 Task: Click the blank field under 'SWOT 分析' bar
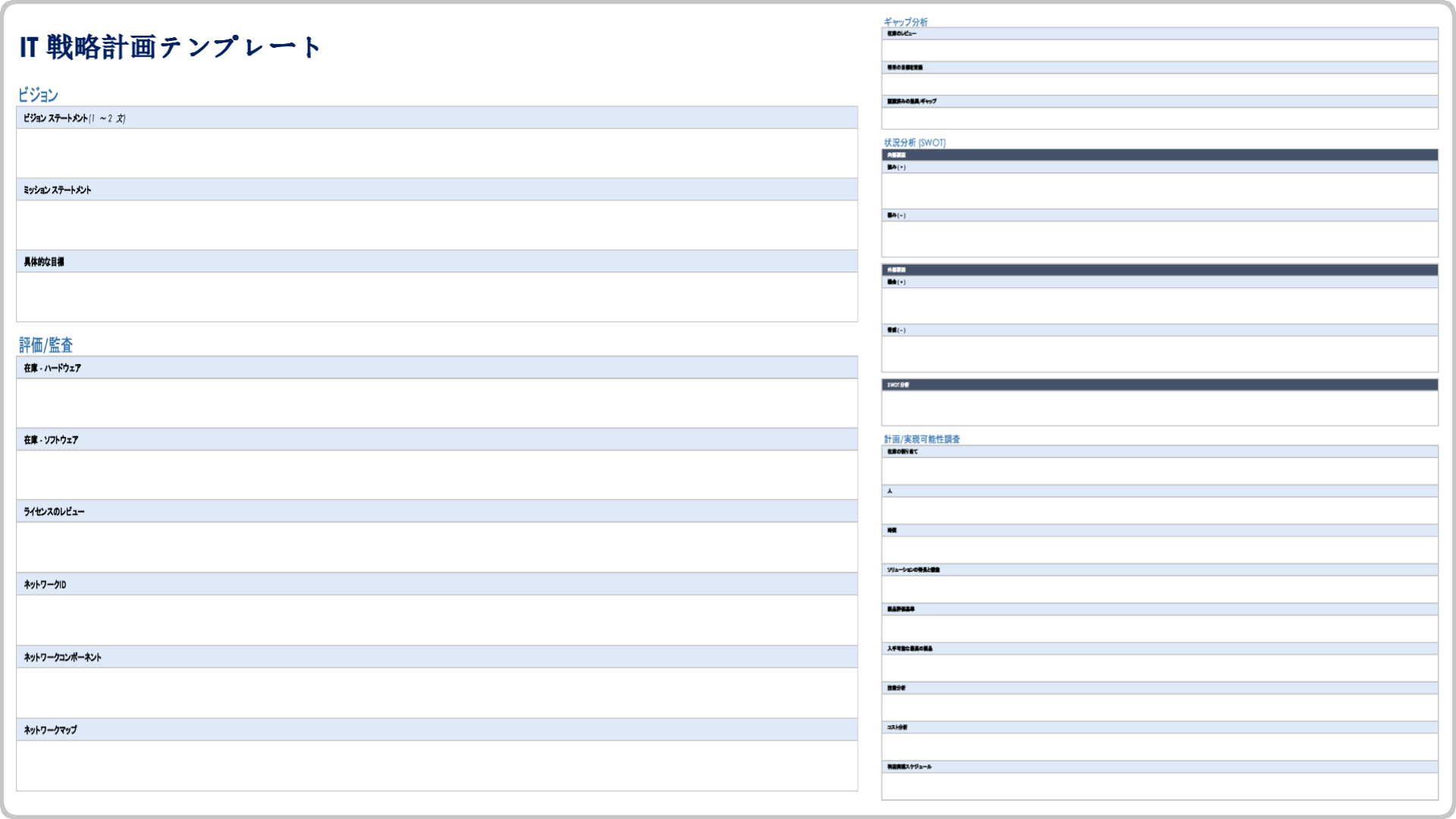point(1159,408)
